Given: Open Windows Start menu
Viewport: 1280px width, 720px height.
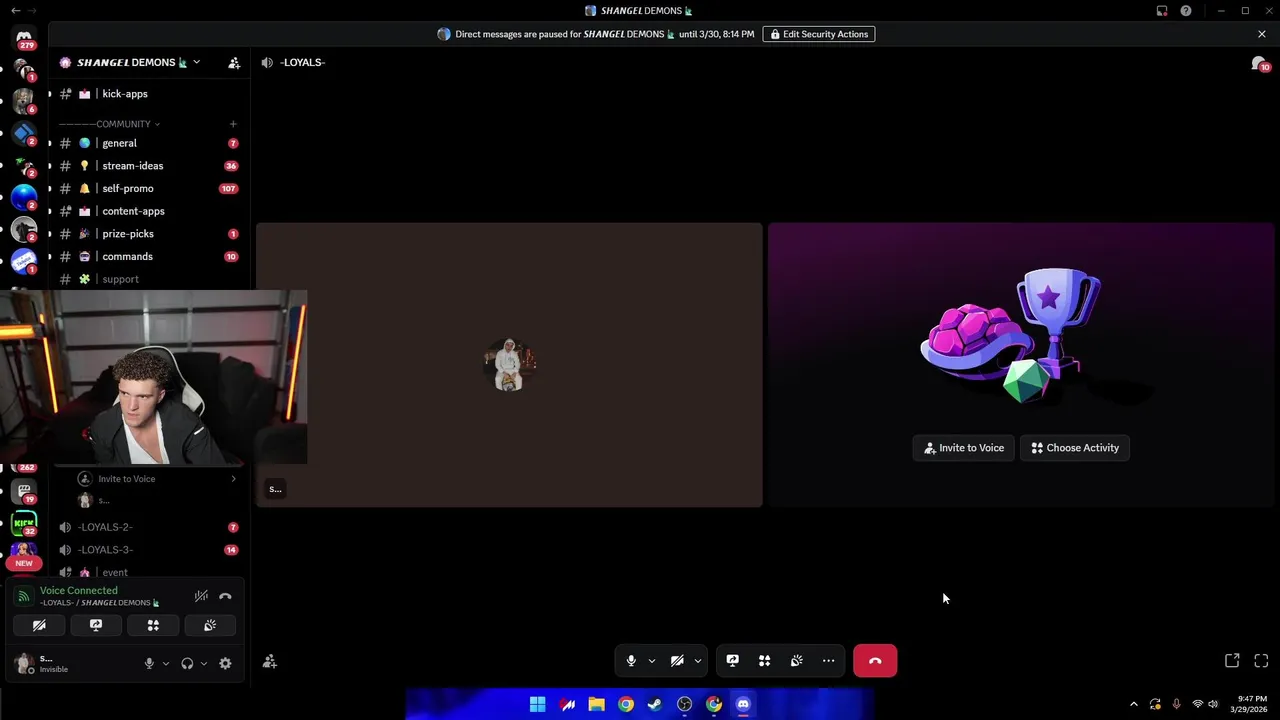Looking at the screenshot, I should [x=537, y=704].
